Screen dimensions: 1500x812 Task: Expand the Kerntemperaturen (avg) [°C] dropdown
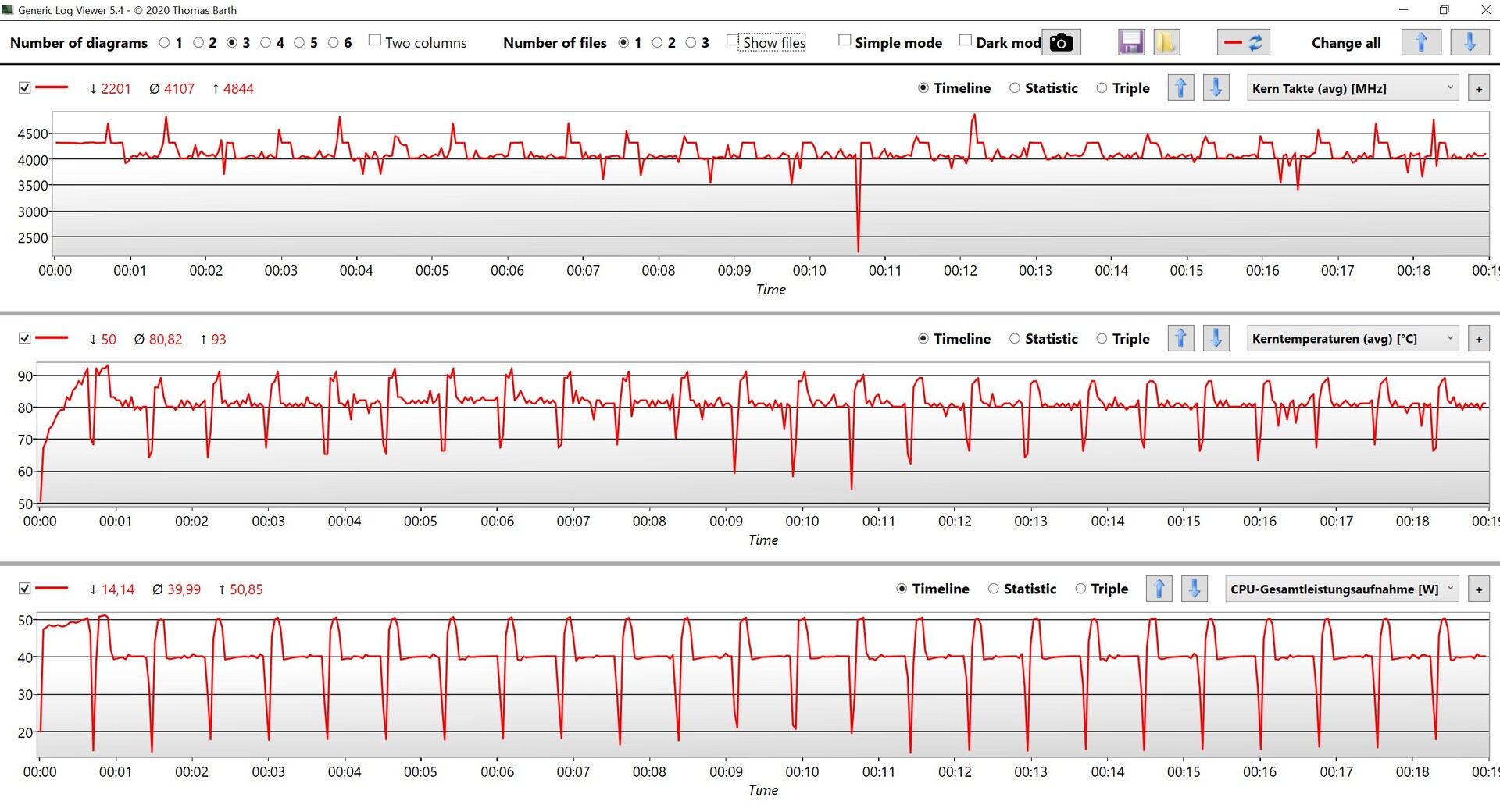(x=1352, y=339)
